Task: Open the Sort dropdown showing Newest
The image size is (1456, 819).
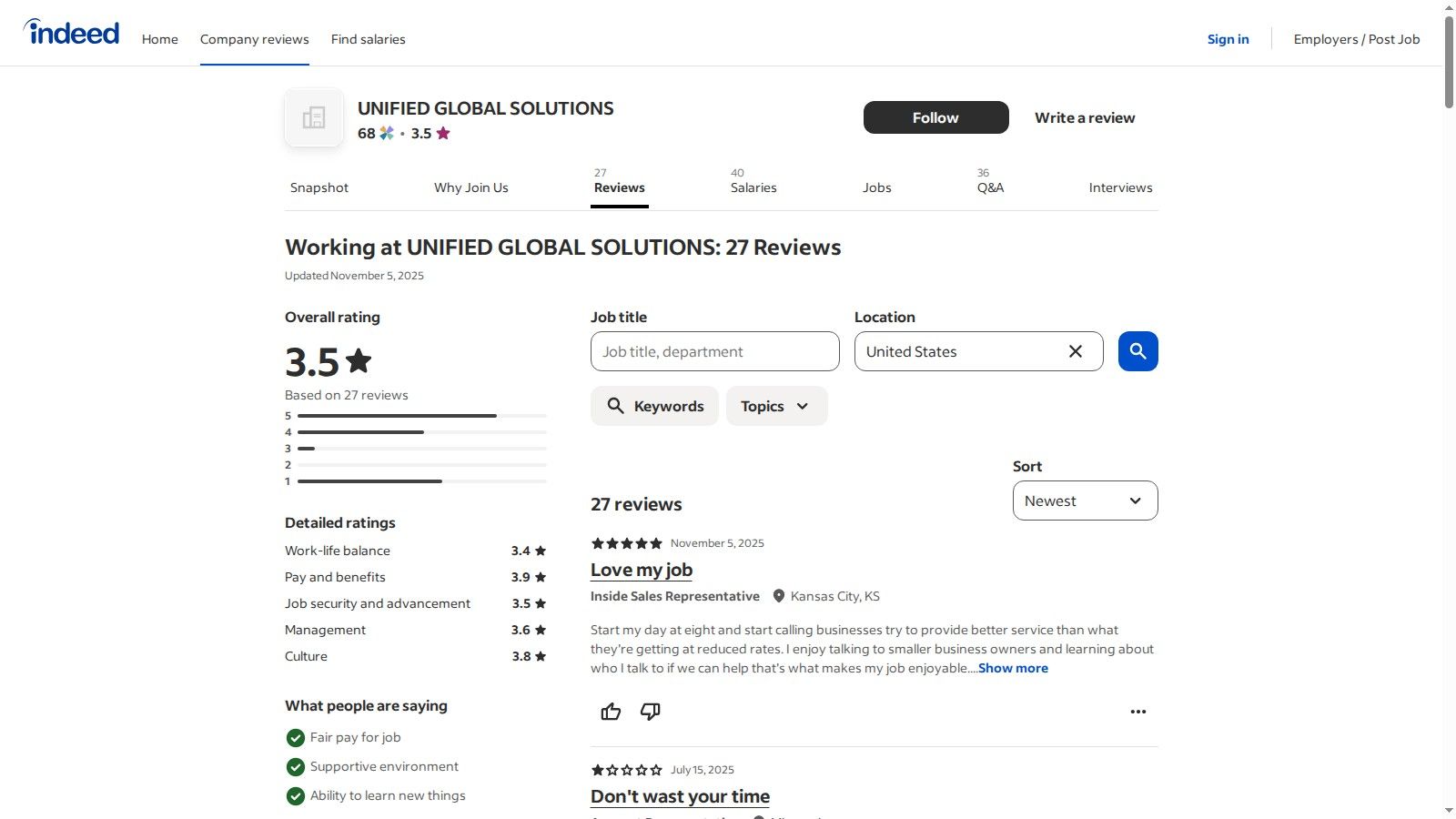Action: click(1085, 500)
